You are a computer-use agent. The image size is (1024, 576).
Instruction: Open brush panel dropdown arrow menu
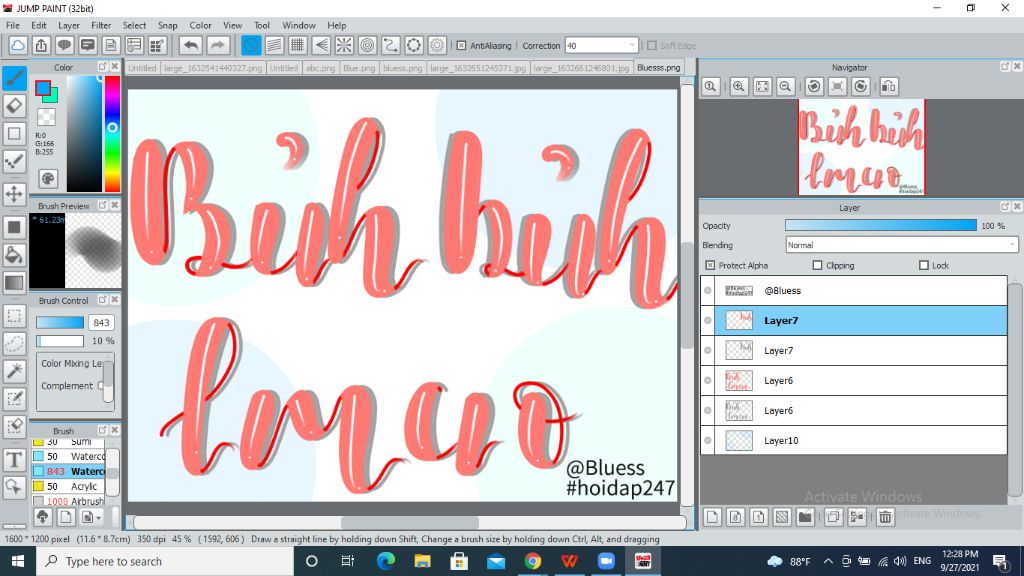(x=89, y=517)
